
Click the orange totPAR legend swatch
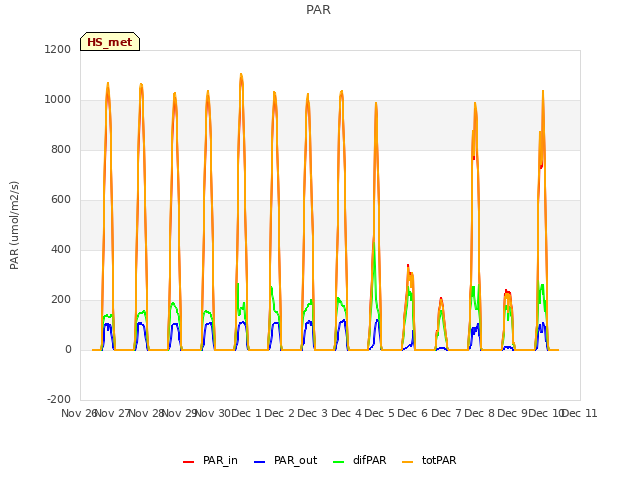[407, 462]
